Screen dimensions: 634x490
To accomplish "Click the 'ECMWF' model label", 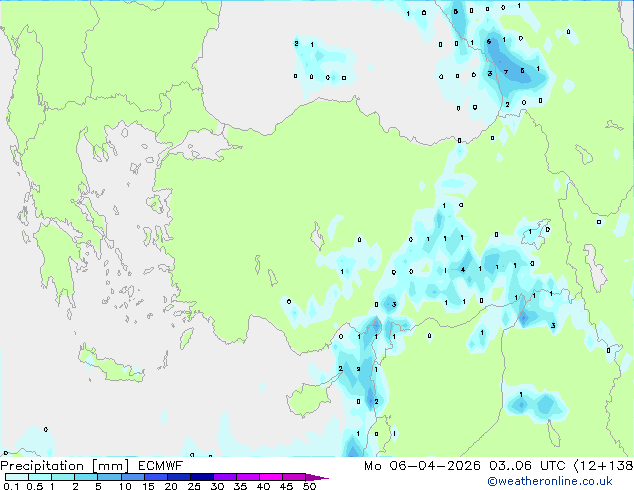I will coord(161,466).
